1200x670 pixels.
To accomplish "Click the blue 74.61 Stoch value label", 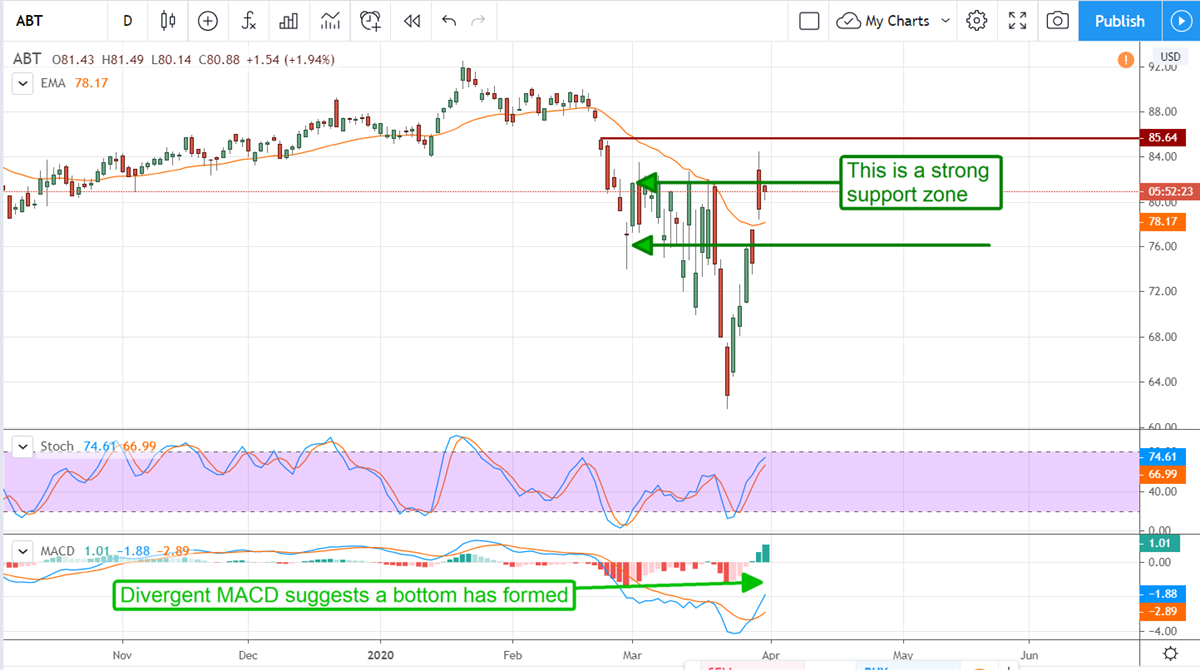I will [x=1164, y=455].
